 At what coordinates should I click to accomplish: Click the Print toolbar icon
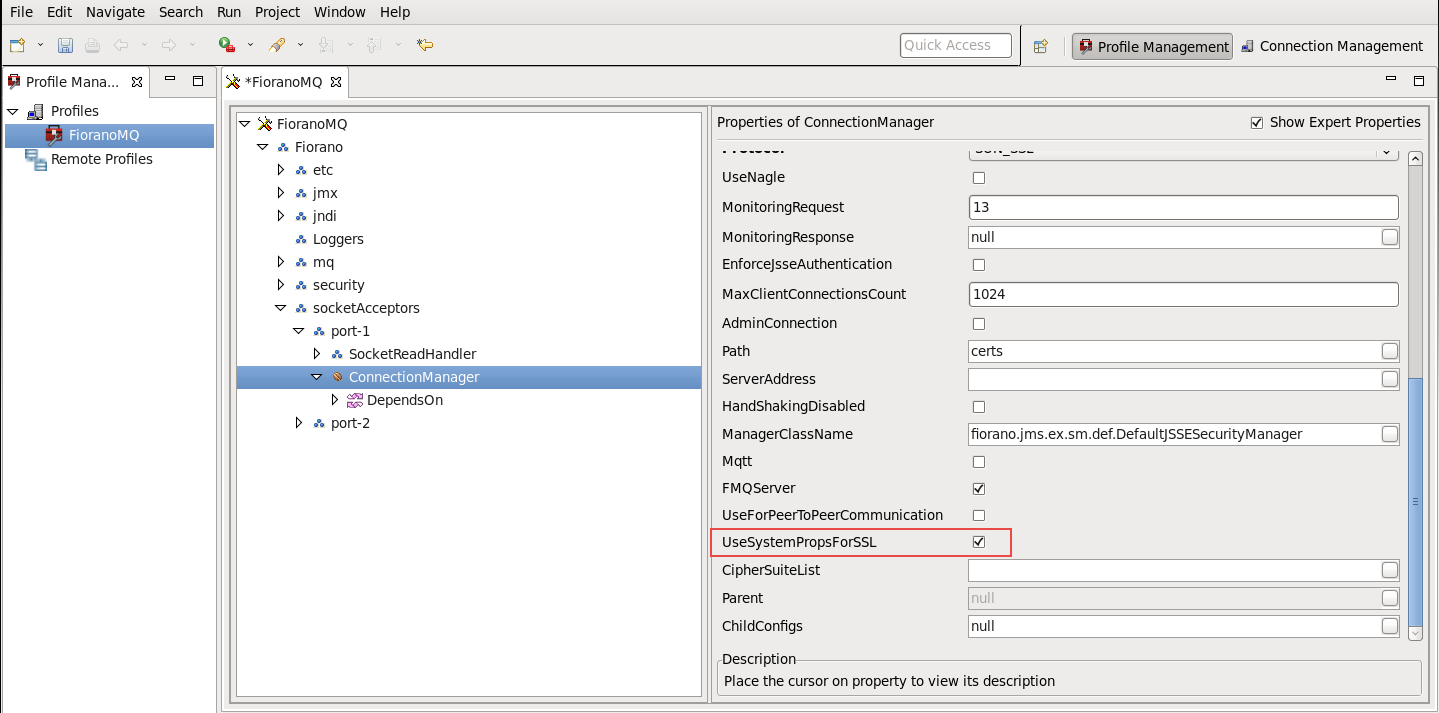[92, 45]
